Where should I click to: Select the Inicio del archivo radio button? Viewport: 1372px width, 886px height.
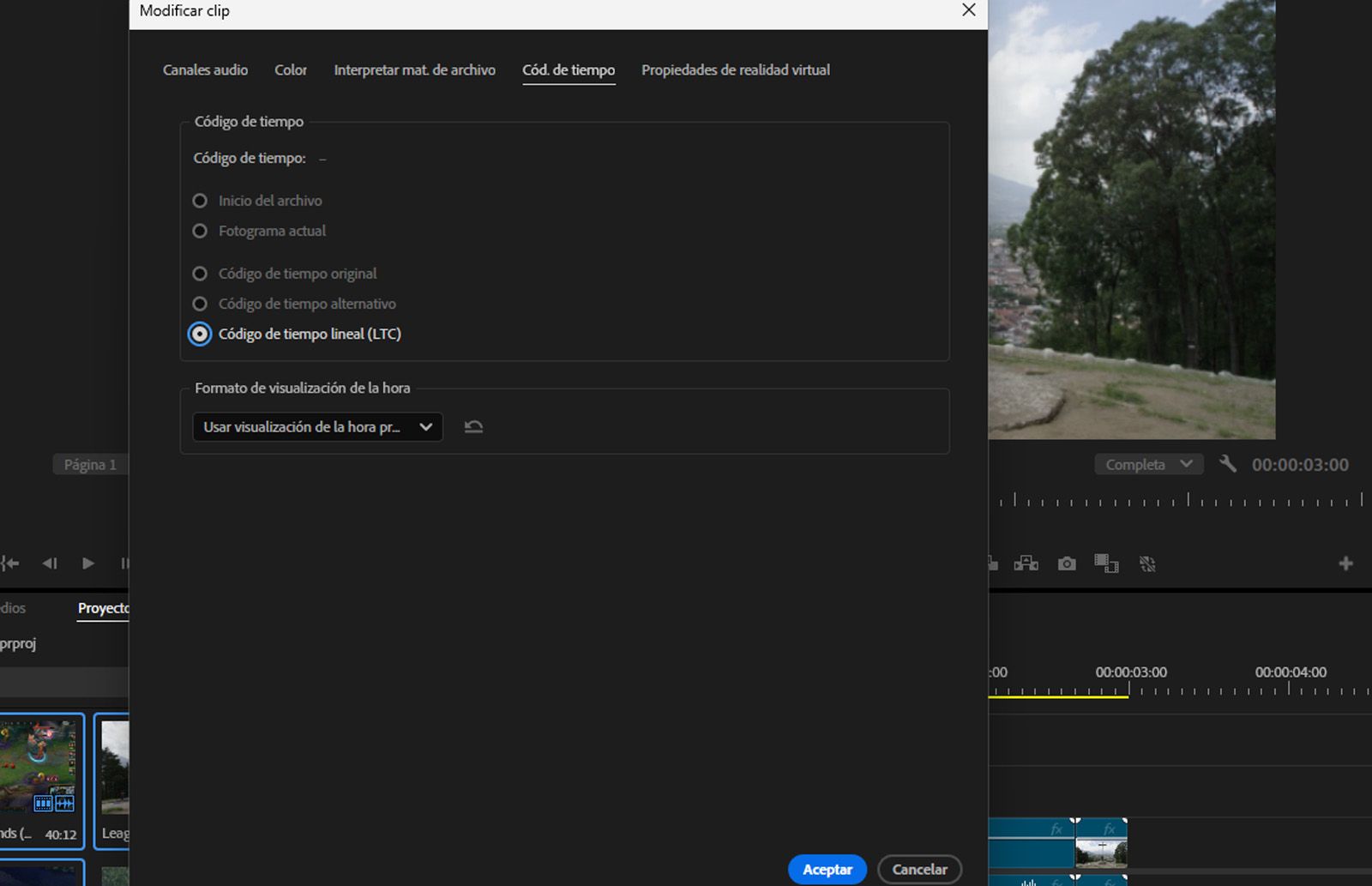(199, 200)
